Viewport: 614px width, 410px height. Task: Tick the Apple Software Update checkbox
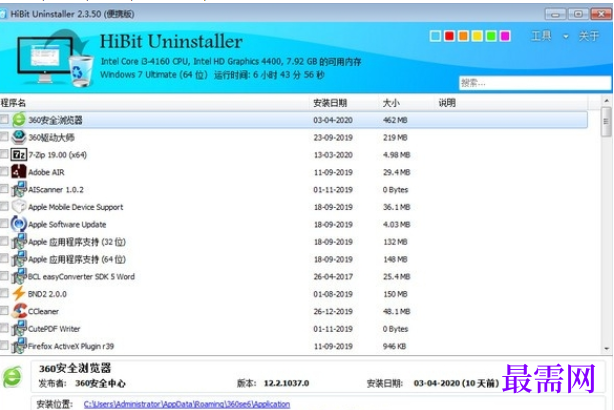click(4, 224)
